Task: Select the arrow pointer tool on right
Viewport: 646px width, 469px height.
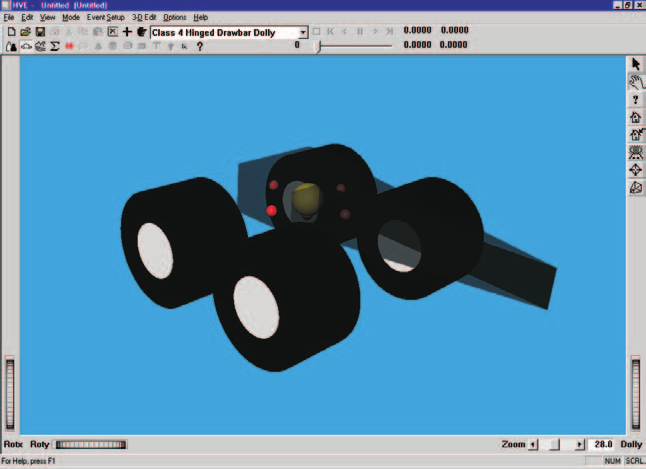Action: click(636, 64)
